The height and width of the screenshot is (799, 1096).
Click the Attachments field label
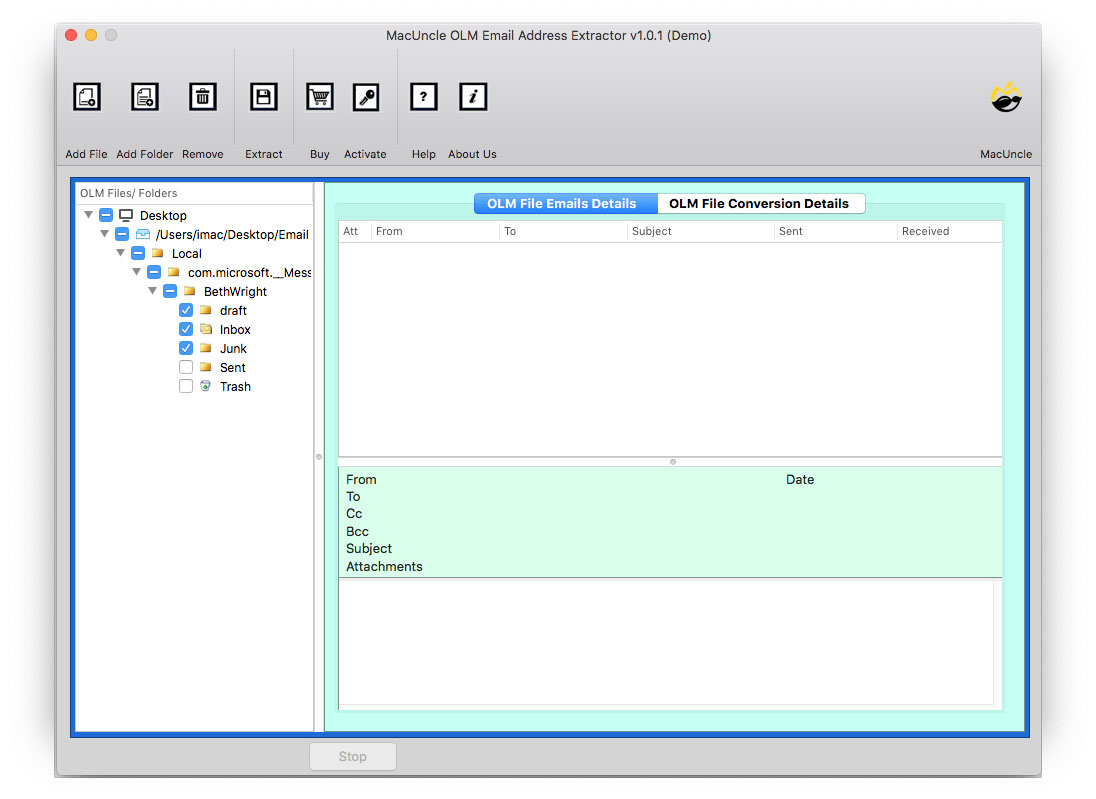coord(384,566)
